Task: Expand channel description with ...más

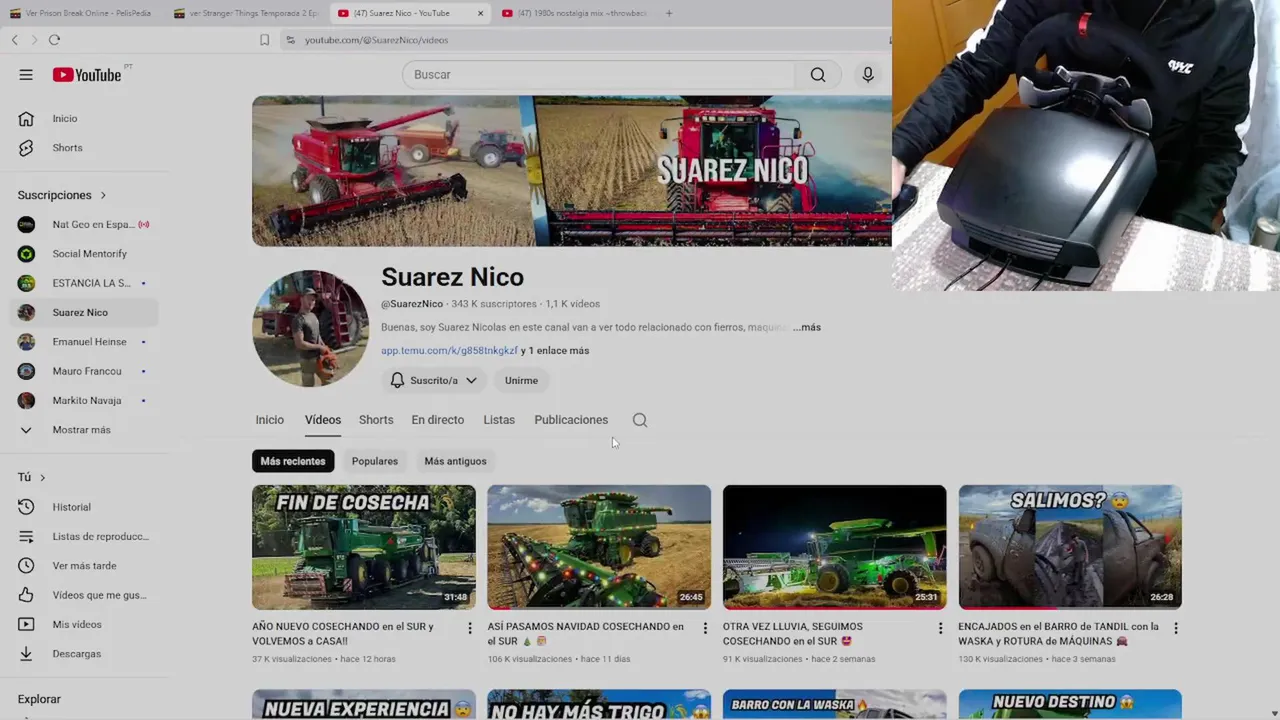Action: tap(807, 327)
